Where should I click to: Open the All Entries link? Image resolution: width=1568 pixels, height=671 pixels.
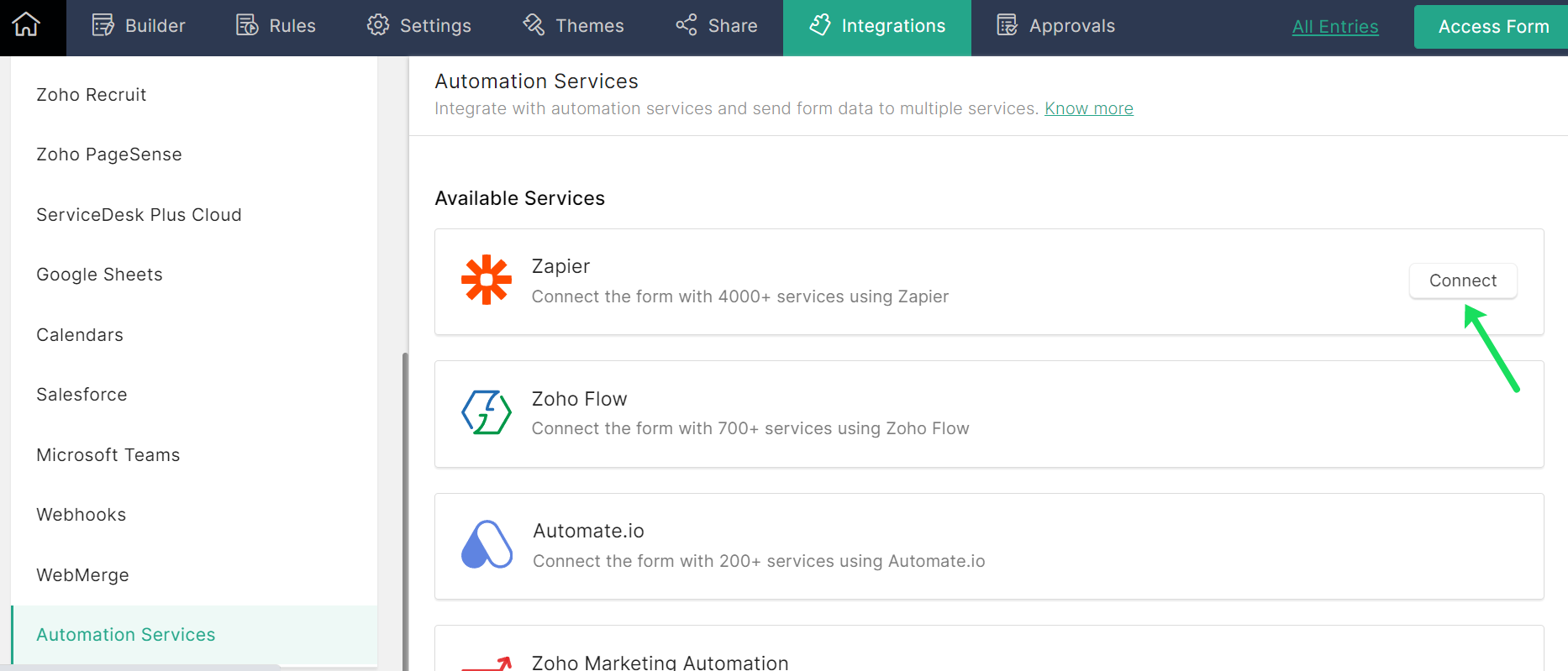[x=1334, y=27]
